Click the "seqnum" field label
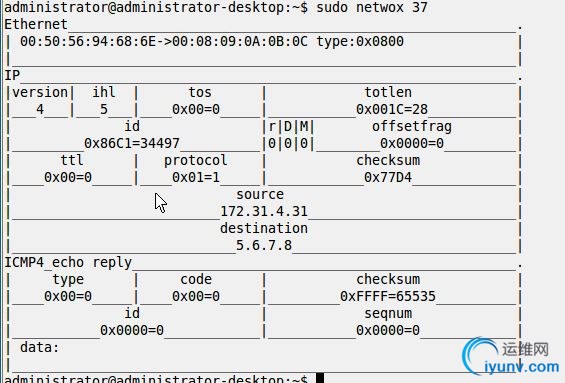The width and height of the screenshot is (565, 383). [x=388, y=313]
